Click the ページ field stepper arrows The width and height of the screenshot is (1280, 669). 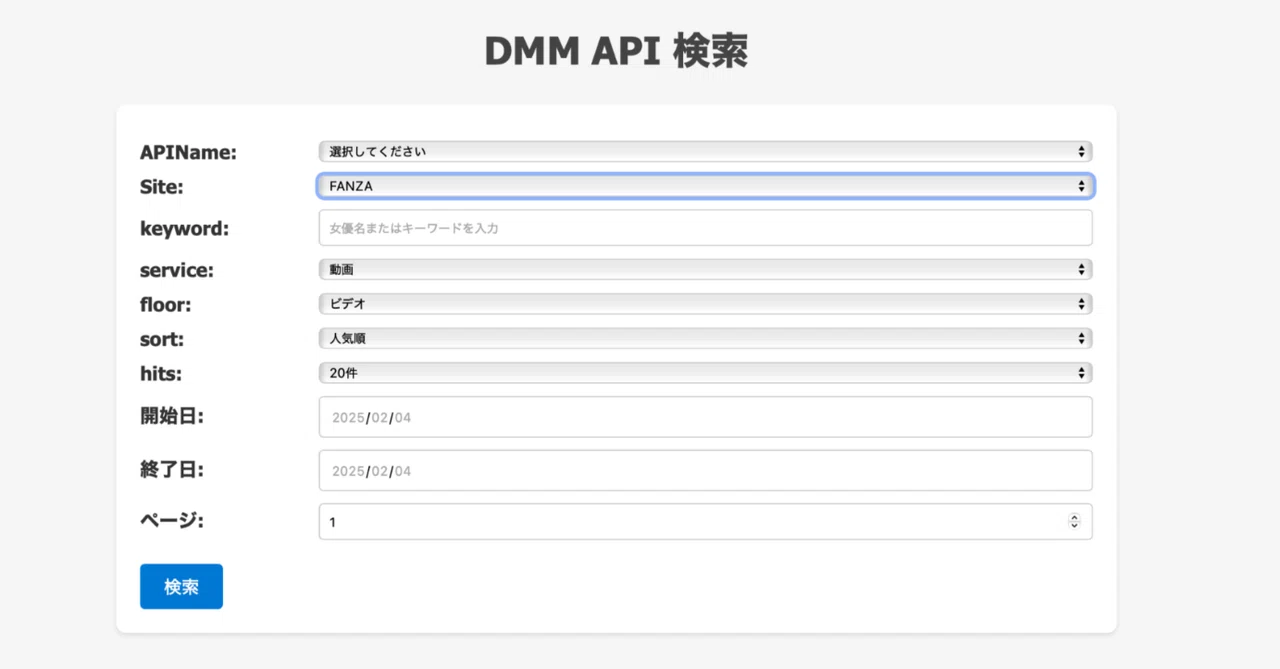point(1074,522)
